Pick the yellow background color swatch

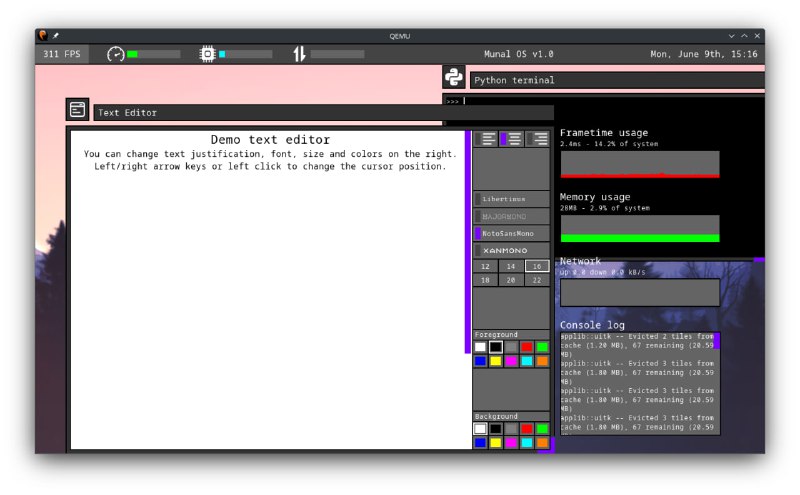click(496, 442)
